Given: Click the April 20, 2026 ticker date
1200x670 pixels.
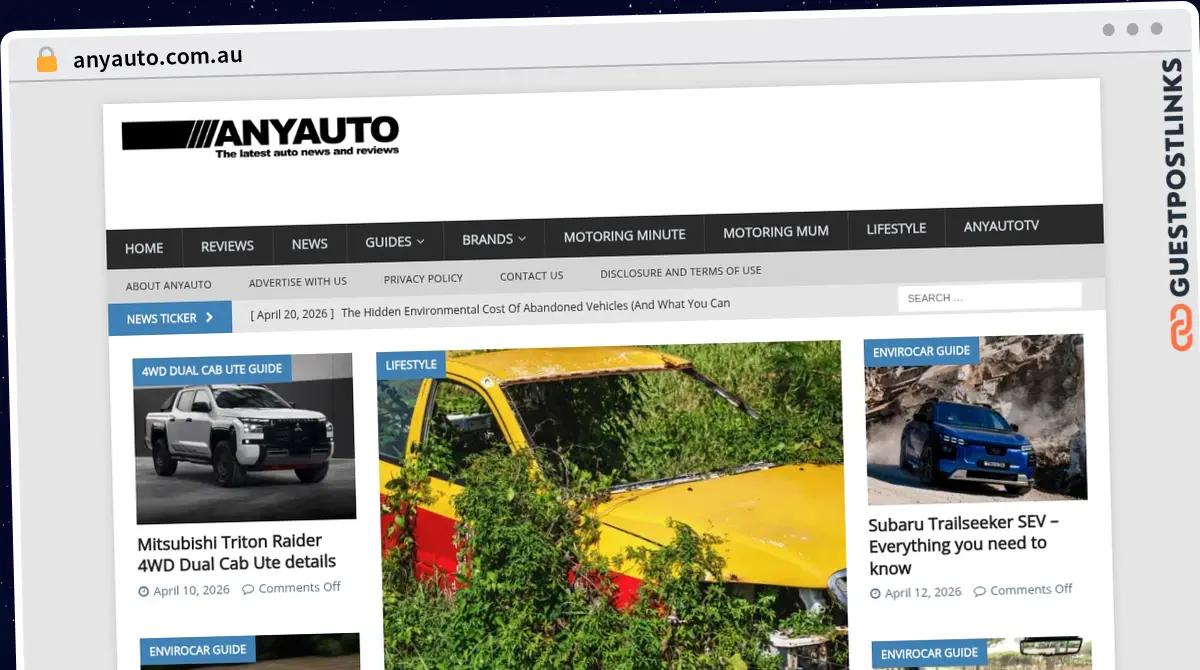Looking at the screenshot, I should (x=292, y=314).
